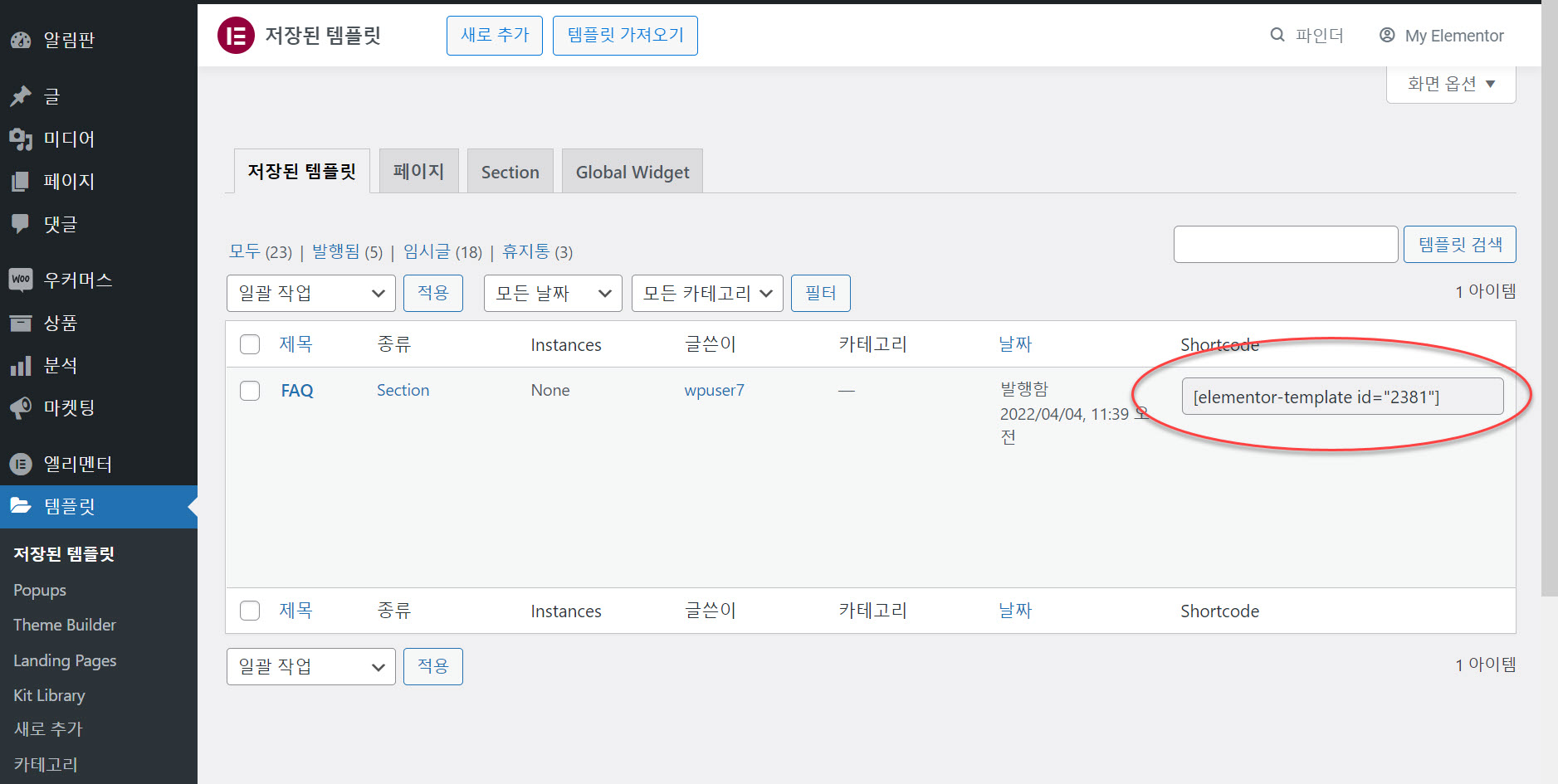
Task: Open the 엘리멘터 Elementor icon
Action: [x=21, y=464]
